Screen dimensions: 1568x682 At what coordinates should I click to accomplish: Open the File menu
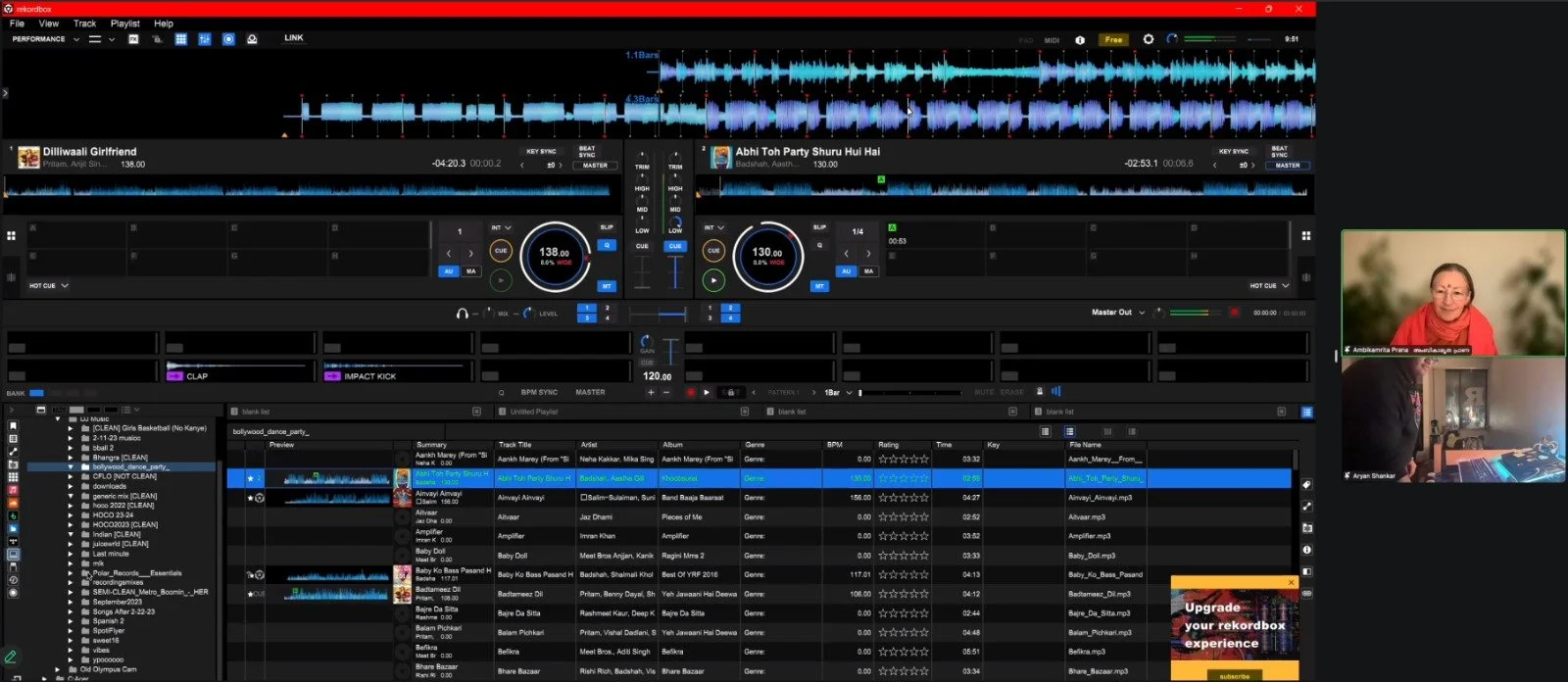coord(17,24)
